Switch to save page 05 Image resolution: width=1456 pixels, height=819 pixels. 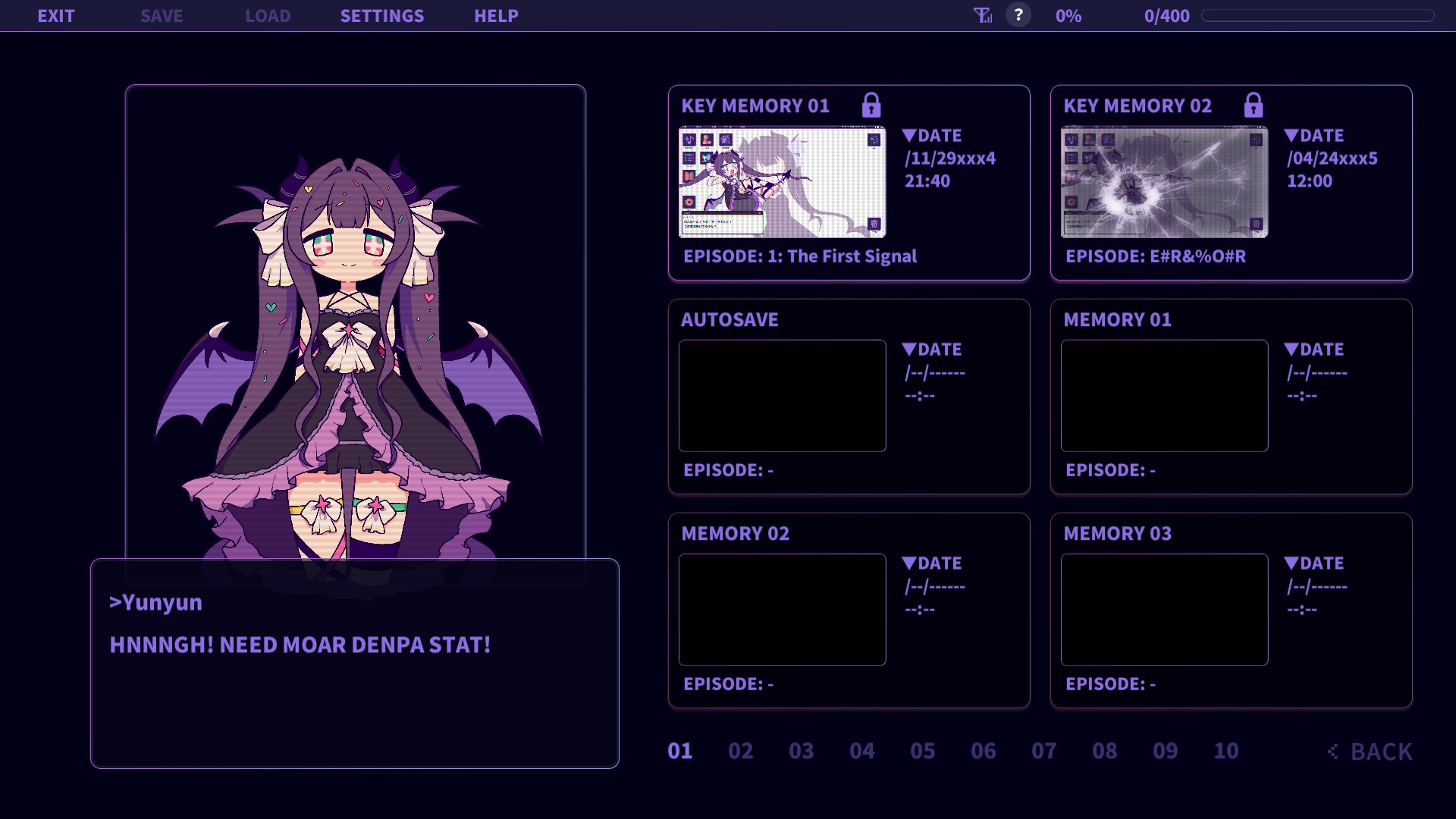(922, 751)
